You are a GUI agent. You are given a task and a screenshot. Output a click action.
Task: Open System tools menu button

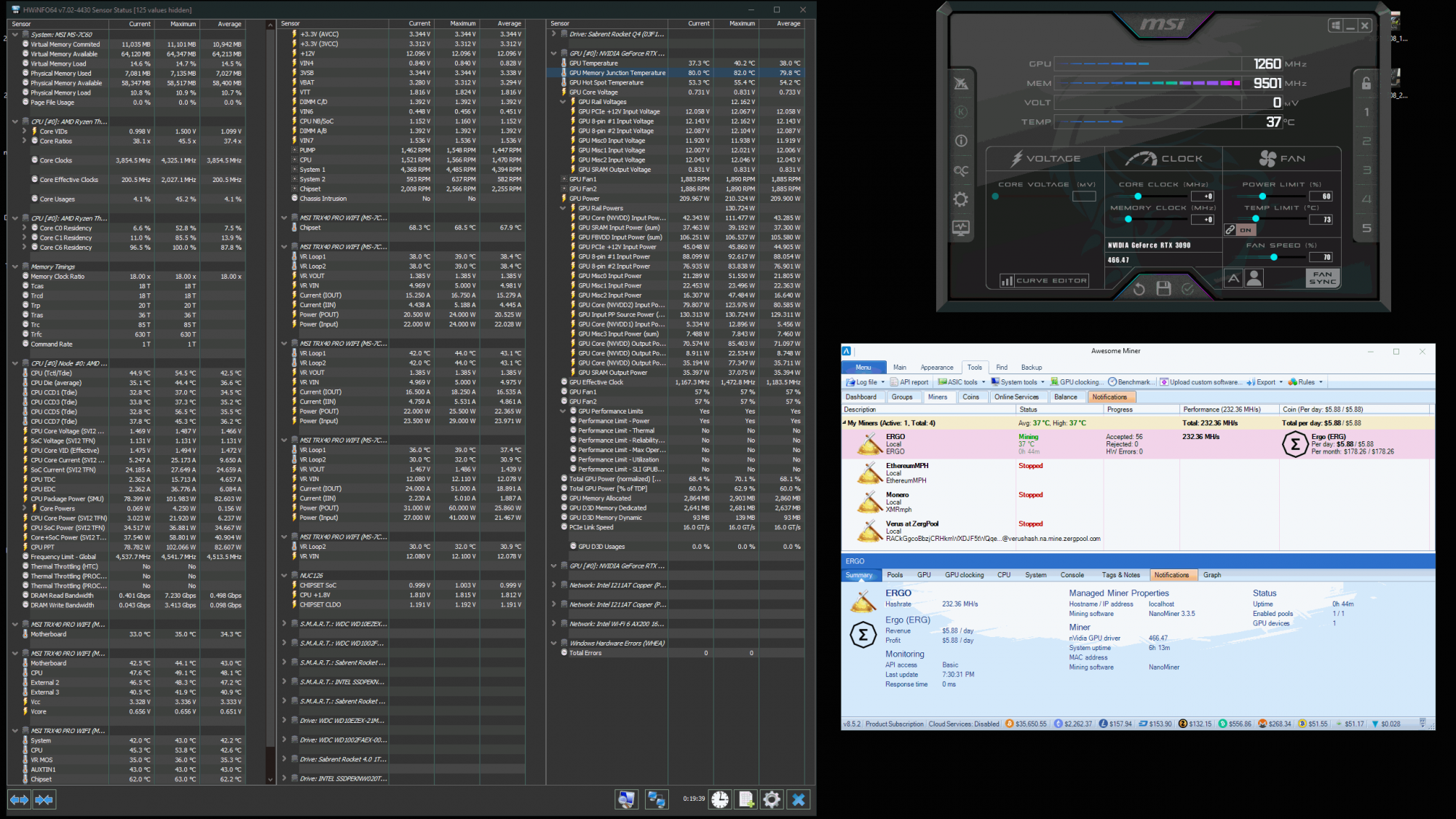click(x=1018, y=382)
